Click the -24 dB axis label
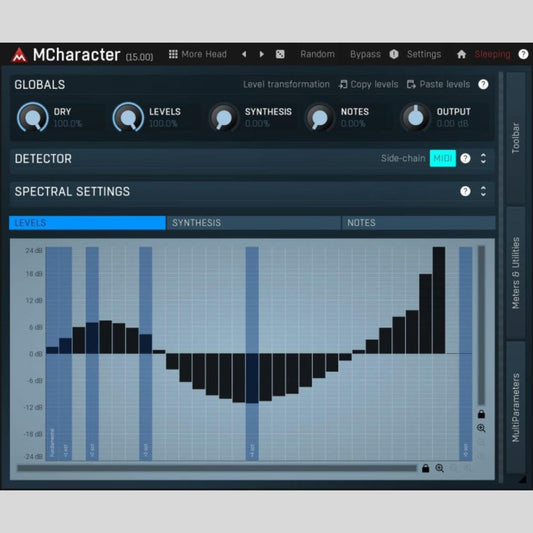Viewport: 533px width, 533px height. point(34,457)
